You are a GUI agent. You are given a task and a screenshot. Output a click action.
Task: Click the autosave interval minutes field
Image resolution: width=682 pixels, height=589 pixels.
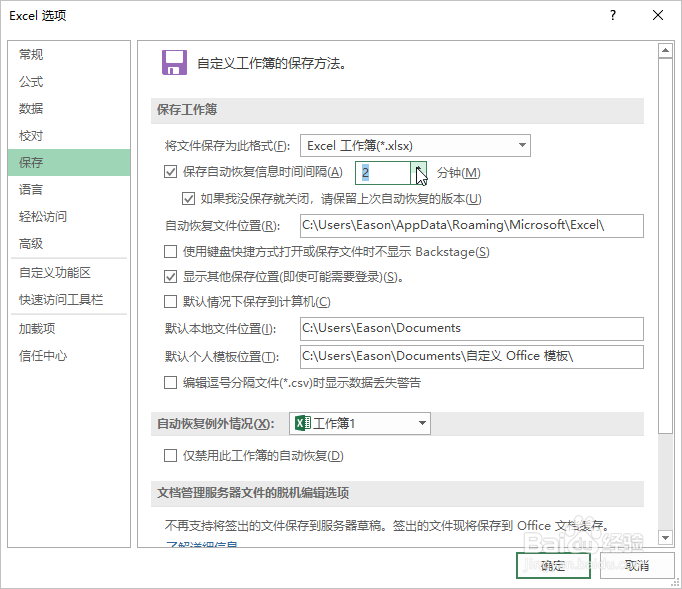pyautogui.click(x=382, y=173)
